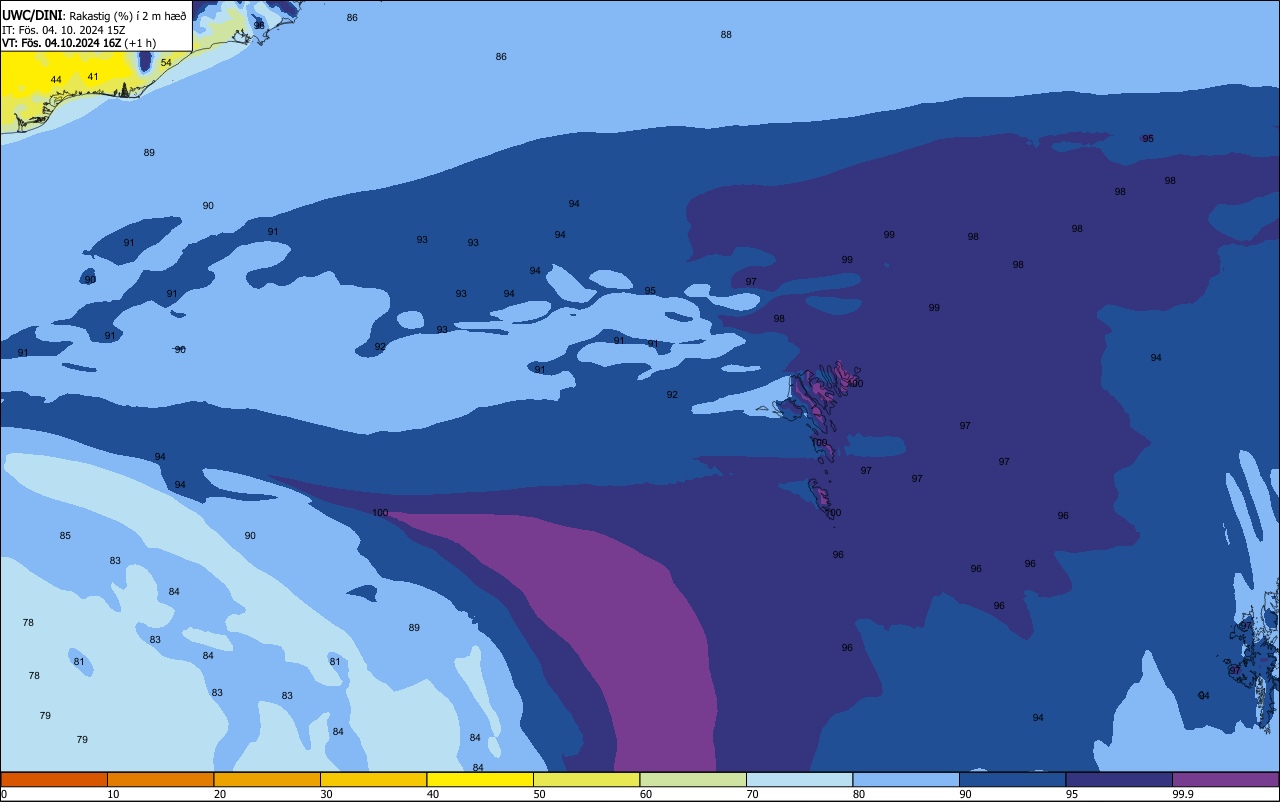Screen dimensions: 1280x802
Task: Click the 44 humidity value on the yellow land
Action: [56, 80]
